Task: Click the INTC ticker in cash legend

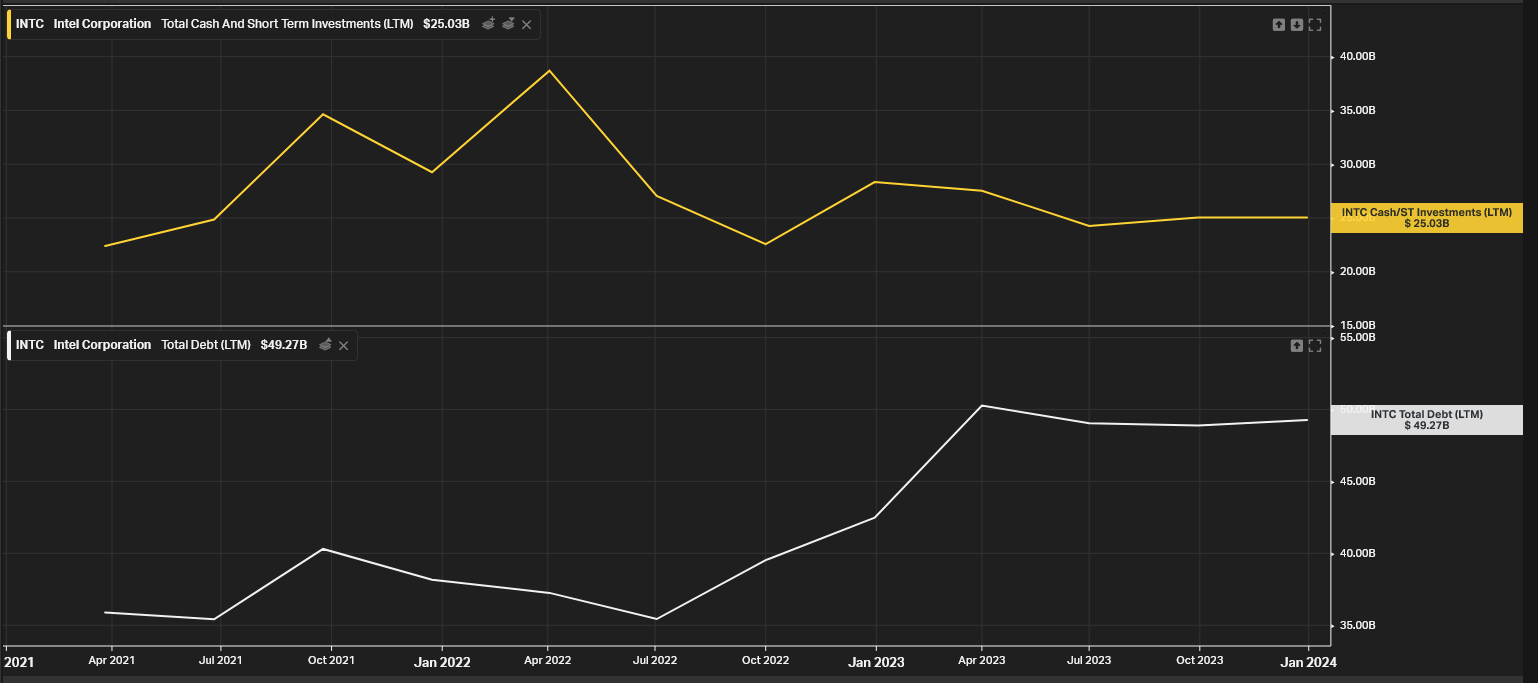Action: coord(30,24)
